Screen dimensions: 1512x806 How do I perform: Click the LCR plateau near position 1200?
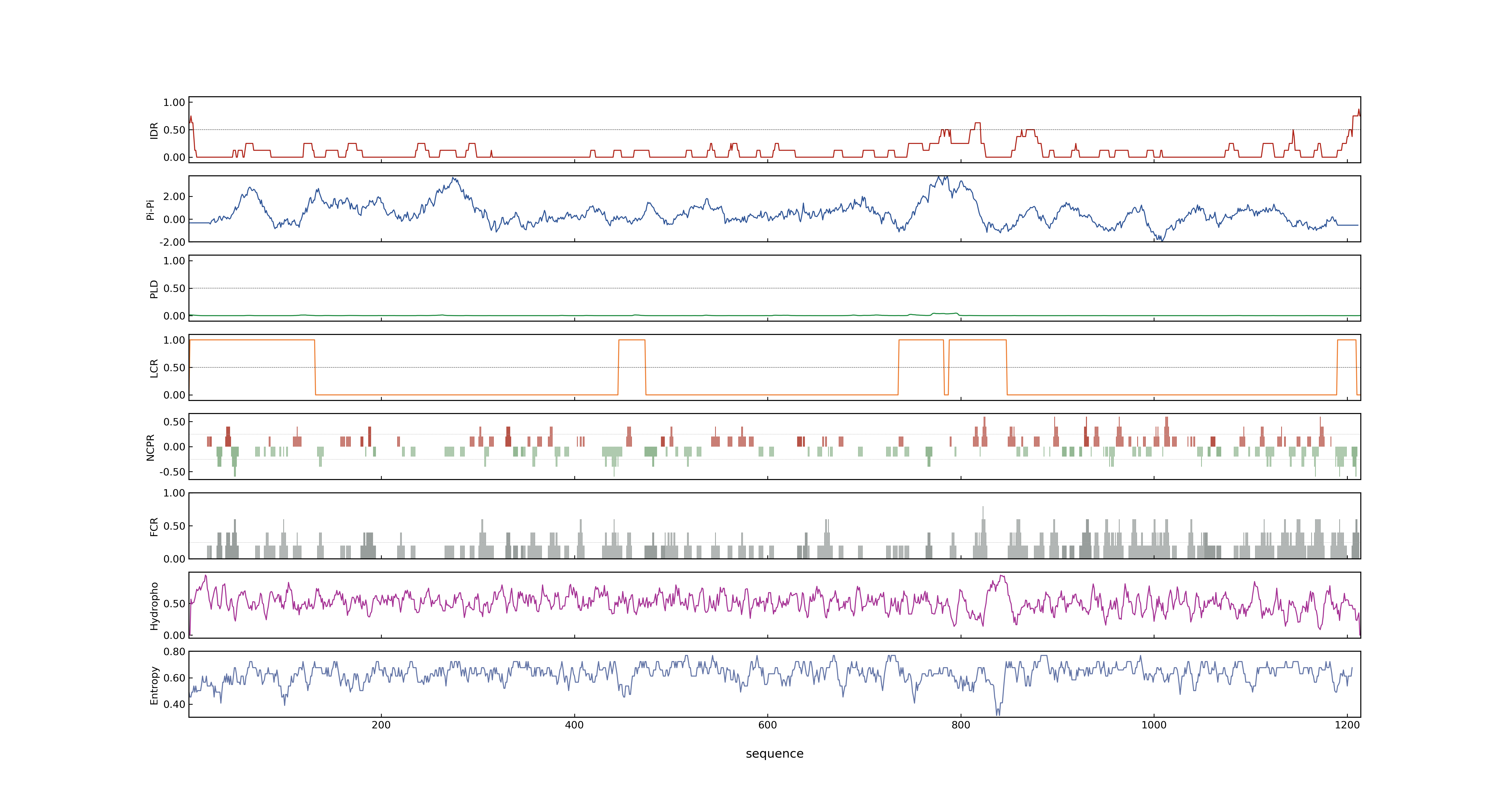(x=1347, y=340)
